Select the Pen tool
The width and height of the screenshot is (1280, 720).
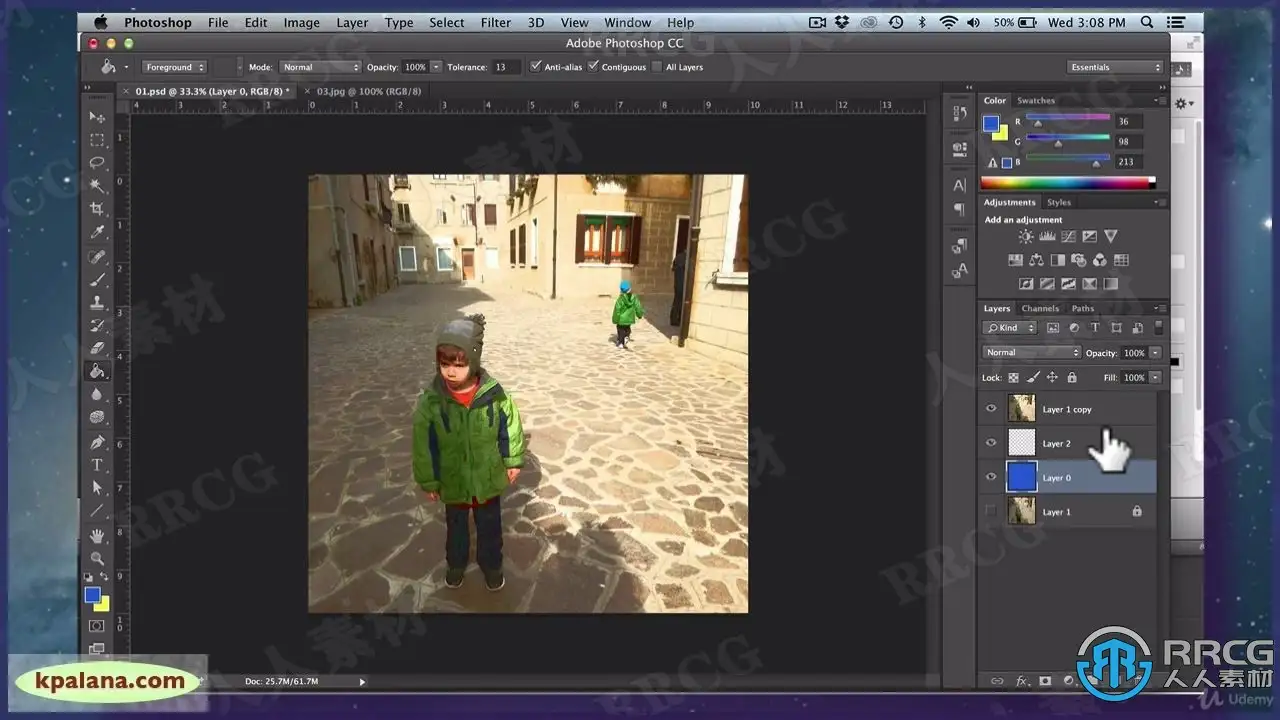click(x=97, y=442)
